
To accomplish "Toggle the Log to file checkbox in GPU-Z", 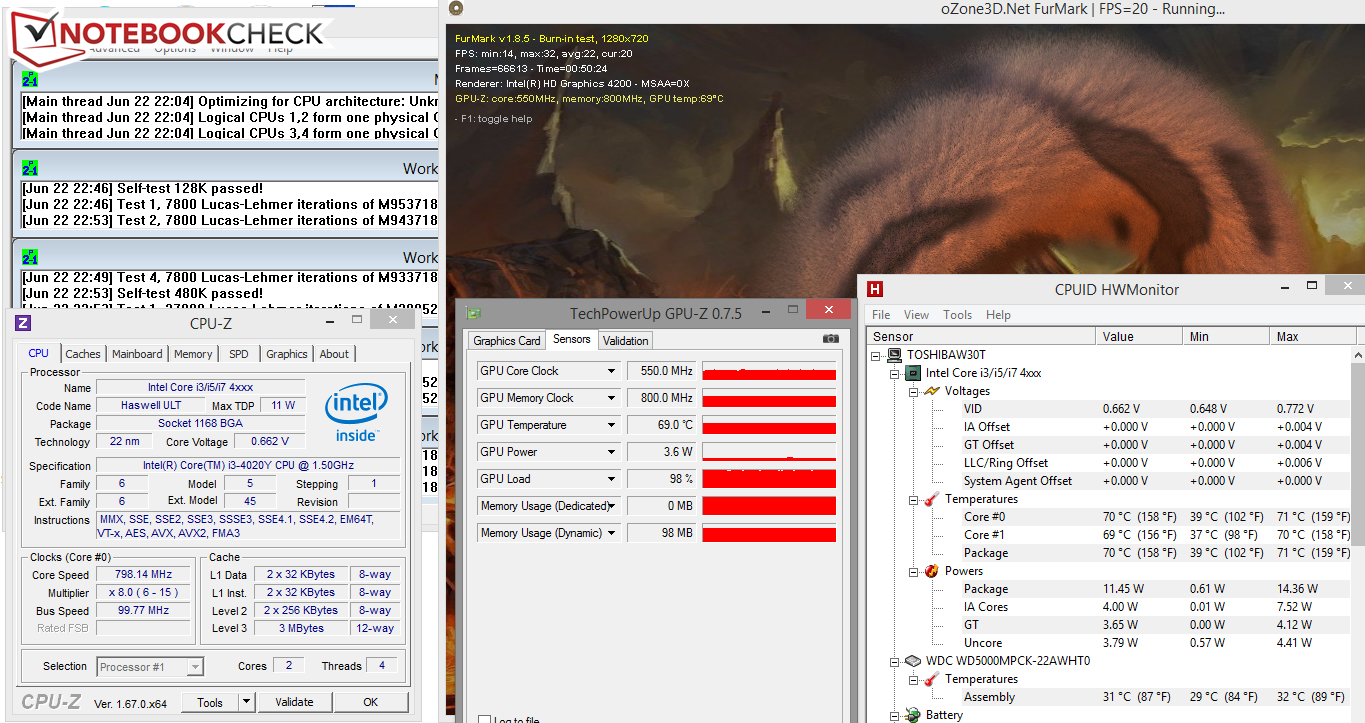I will pos(484,719).
